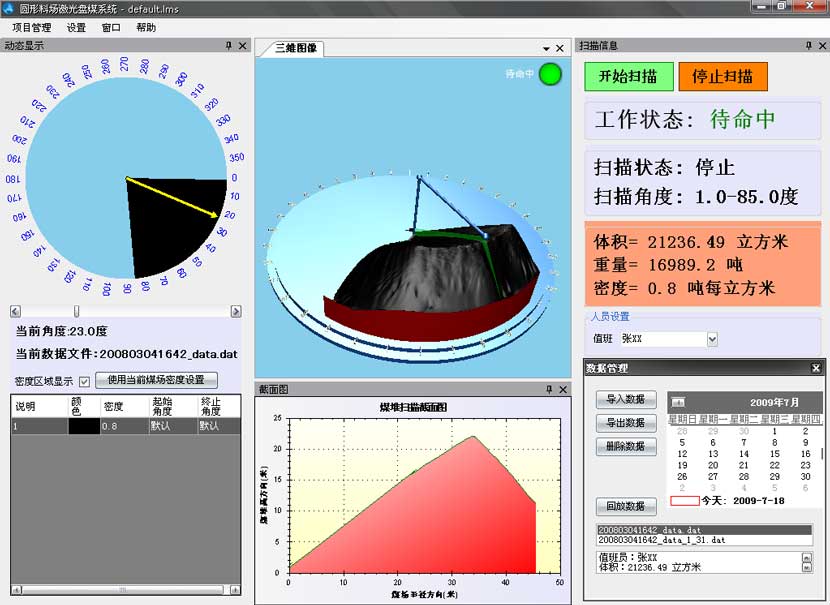The height and width of the screenshot is (605, 830).
Task: Open the 项目管理 menu
Action: tap(31, 28)
